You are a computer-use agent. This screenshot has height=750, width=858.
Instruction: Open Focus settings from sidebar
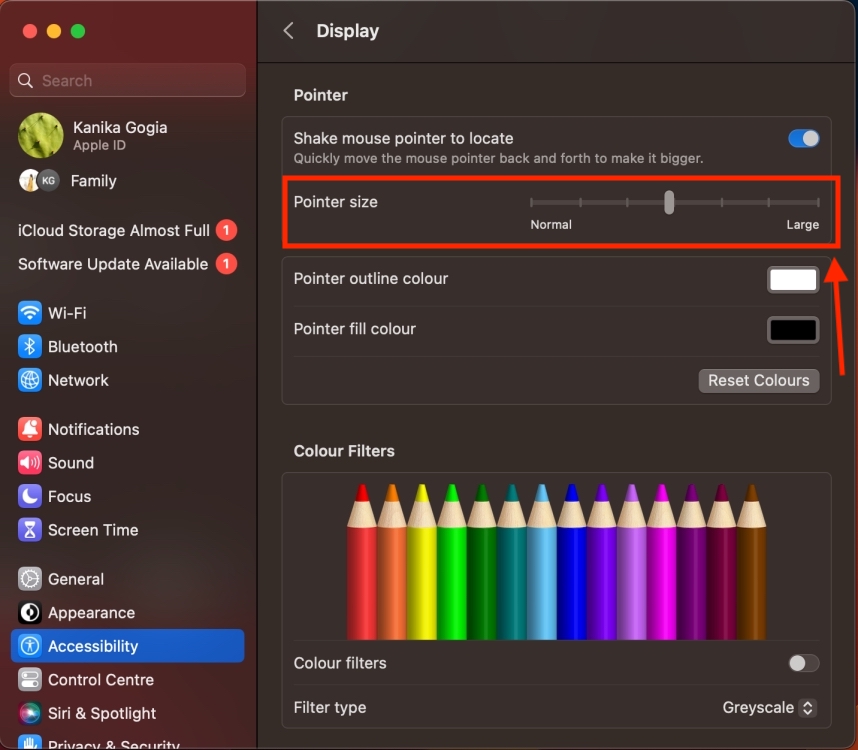click(x=31, y=496)
